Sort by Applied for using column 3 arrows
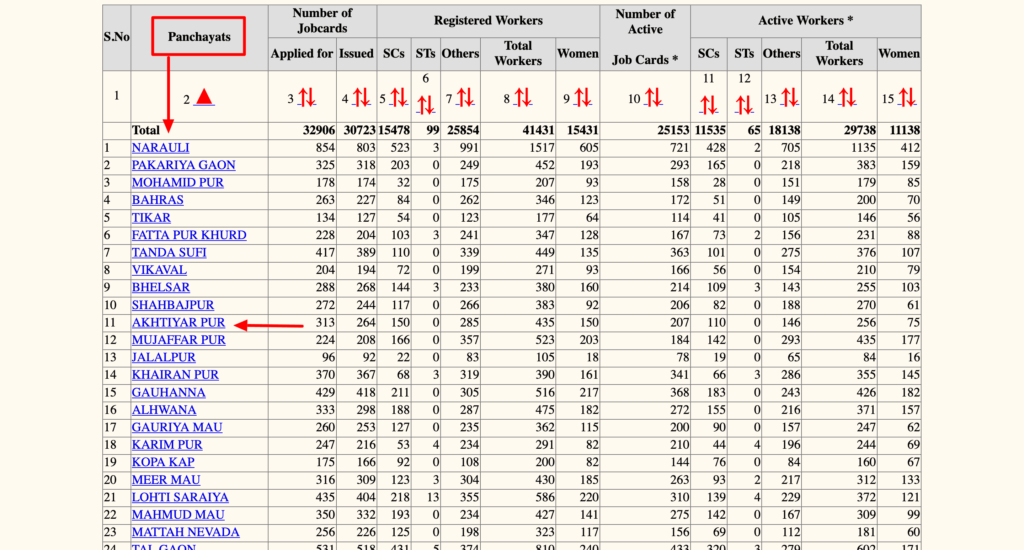1024x550 pixels. (x=307, y=97)
